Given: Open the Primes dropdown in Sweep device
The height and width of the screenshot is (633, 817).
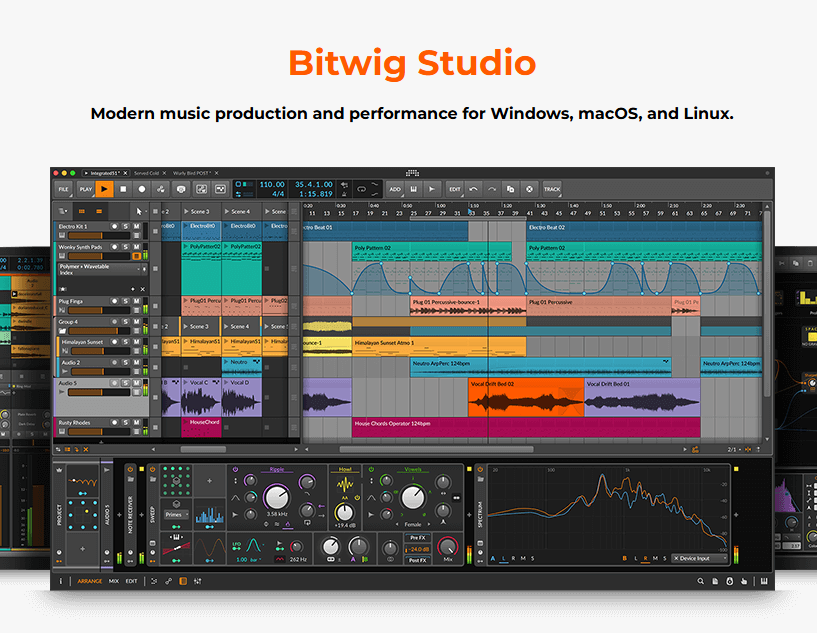Looking at the screenshot, I should point(176,514).
